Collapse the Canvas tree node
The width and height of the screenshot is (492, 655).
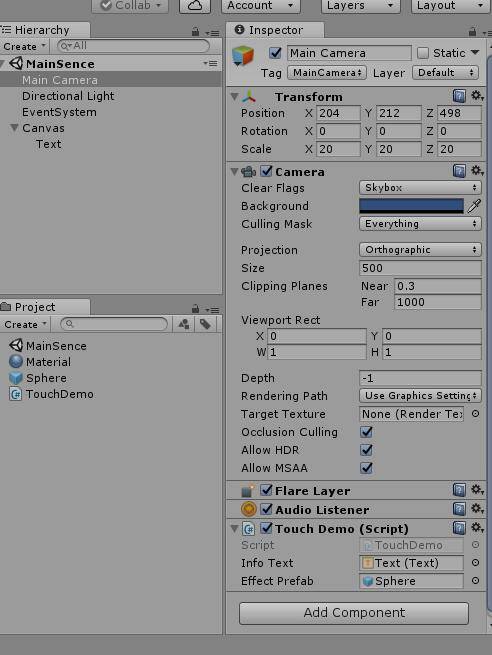pyautogui.click(x=14, y=128)
